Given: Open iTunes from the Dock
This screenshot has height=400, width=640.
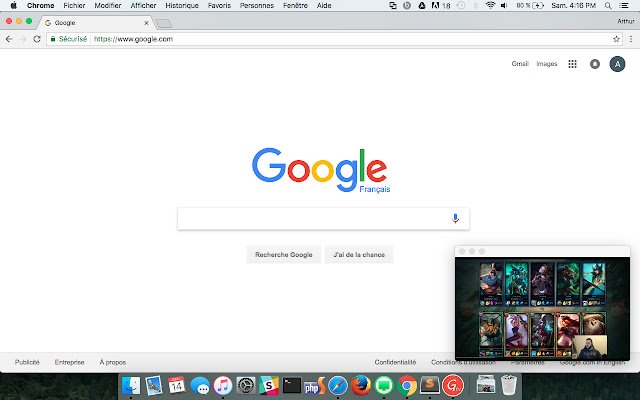Looking at the screenshot, I should coord(223,385).
